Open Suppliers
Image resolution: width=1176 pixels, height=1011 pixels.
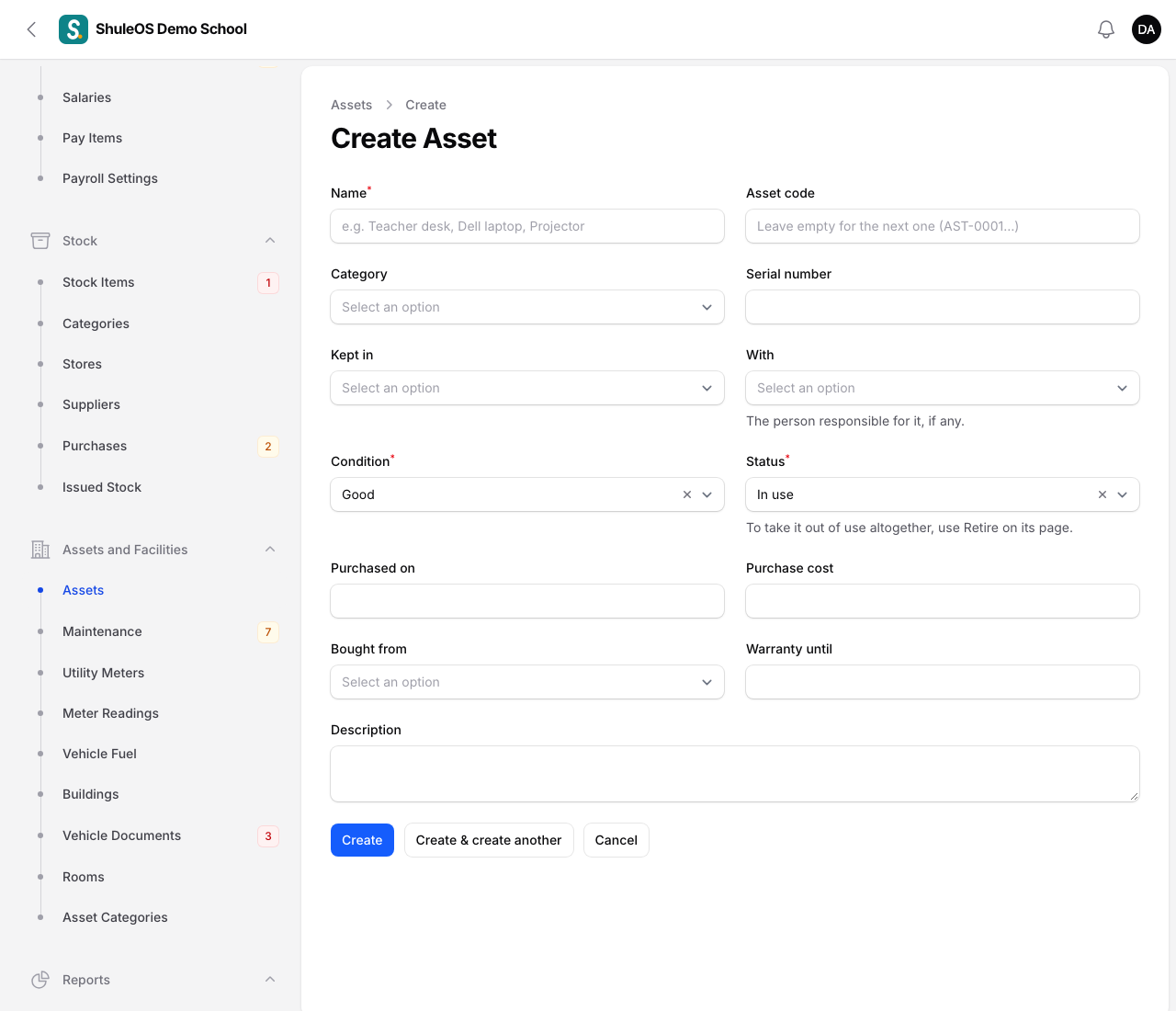tap(91, 404)
